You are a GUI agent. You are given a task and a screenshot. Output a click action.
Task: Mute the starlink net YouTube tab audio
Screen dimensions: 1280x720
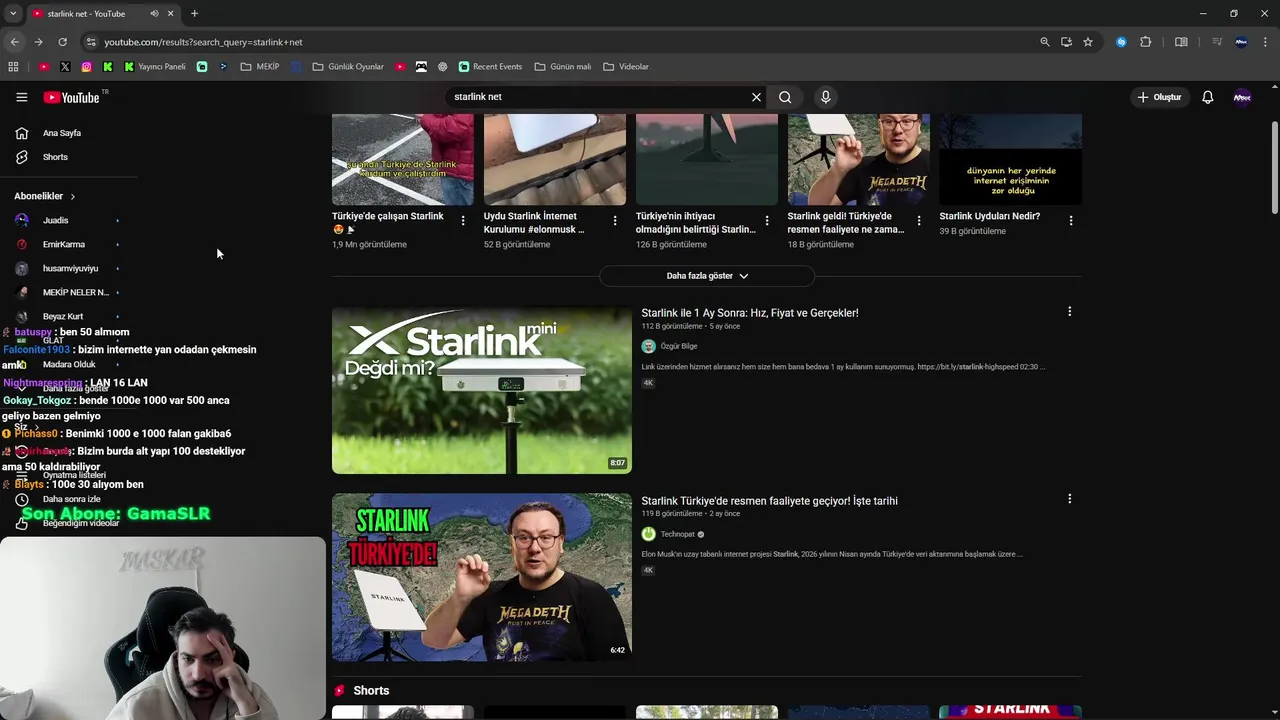[x=154, y=14]
